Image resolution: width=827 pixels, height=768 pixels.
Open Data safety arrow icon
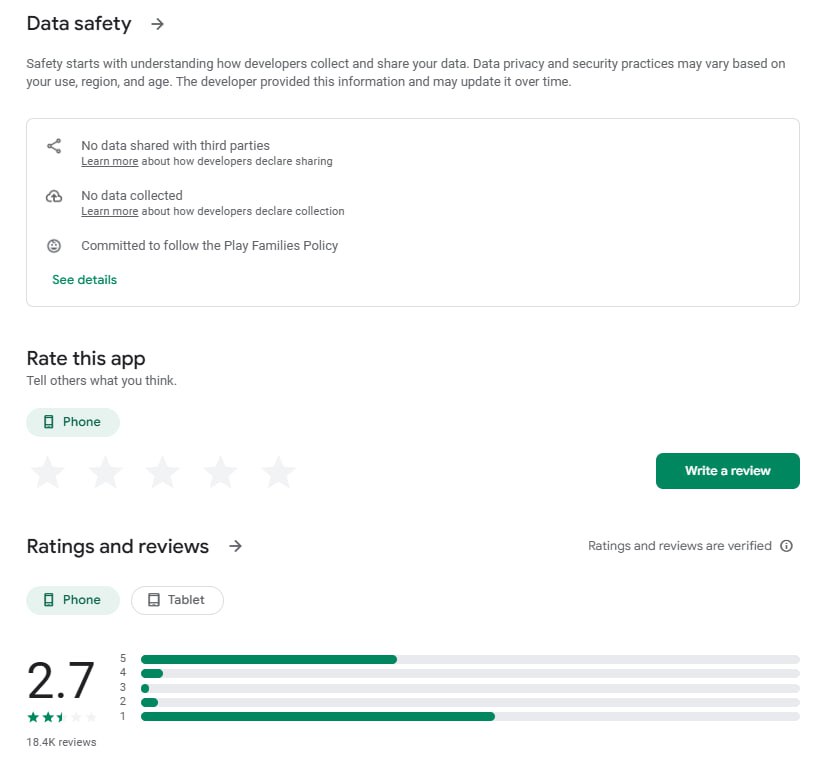[x=157, y=24]
